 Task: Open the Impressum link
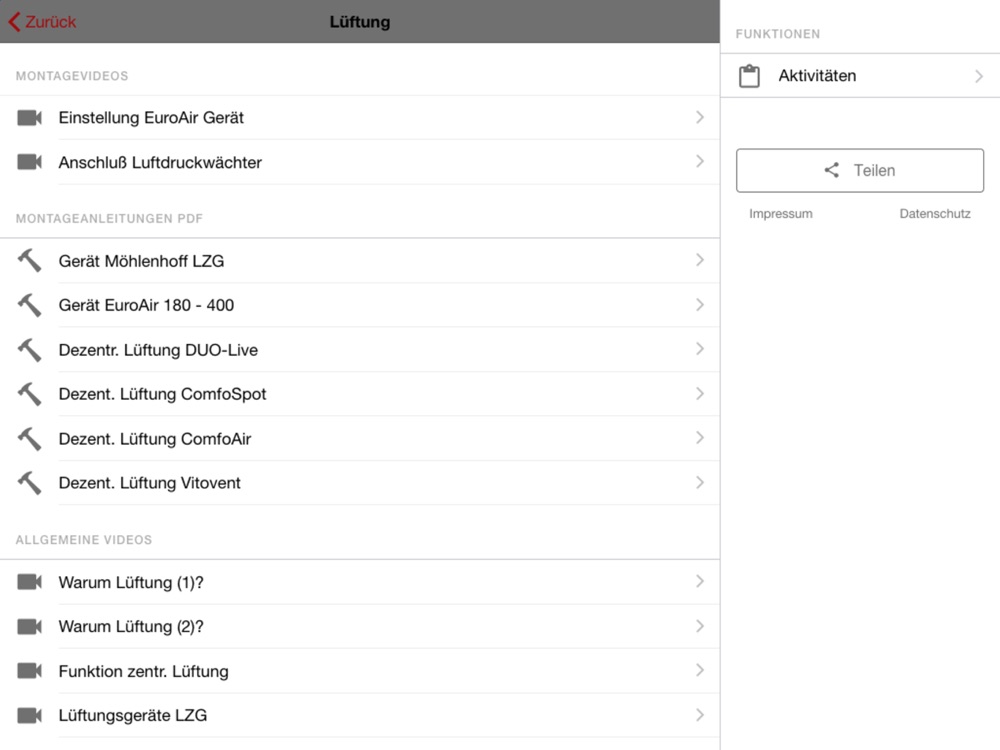(x=781, y=214)
